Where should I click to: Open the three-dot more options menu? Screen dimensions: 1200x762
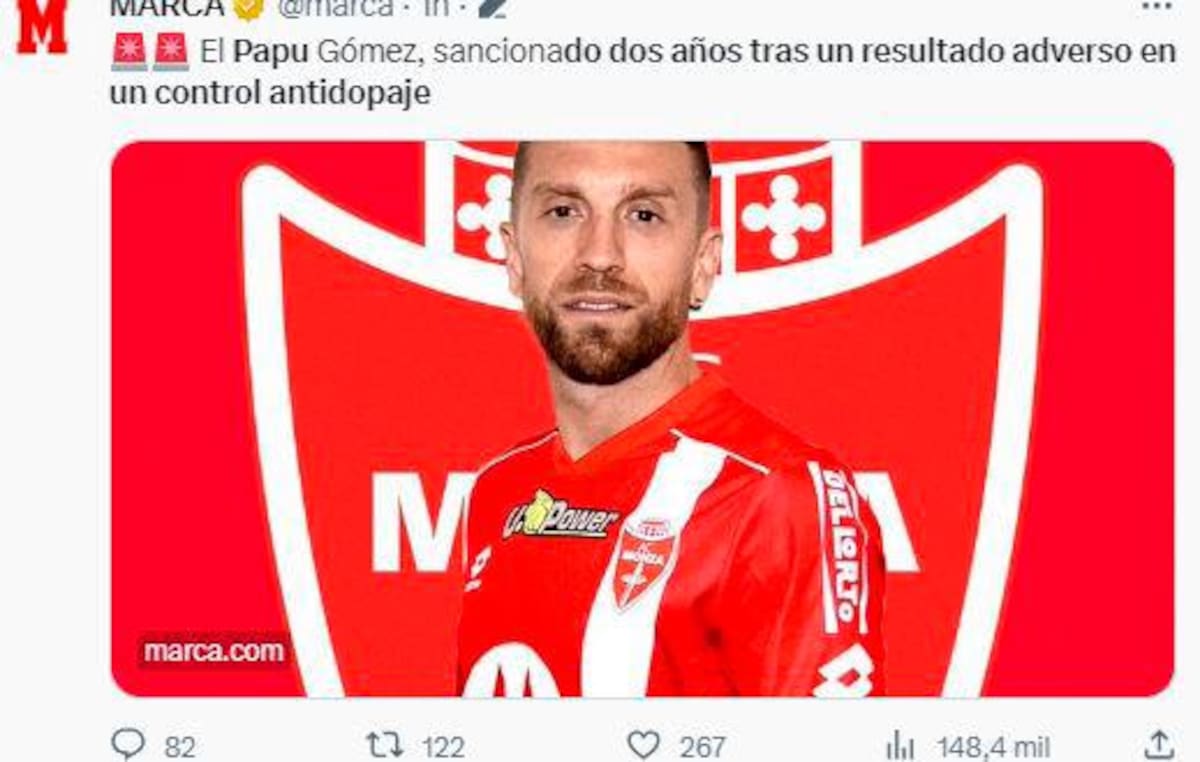pos(1156,6)
